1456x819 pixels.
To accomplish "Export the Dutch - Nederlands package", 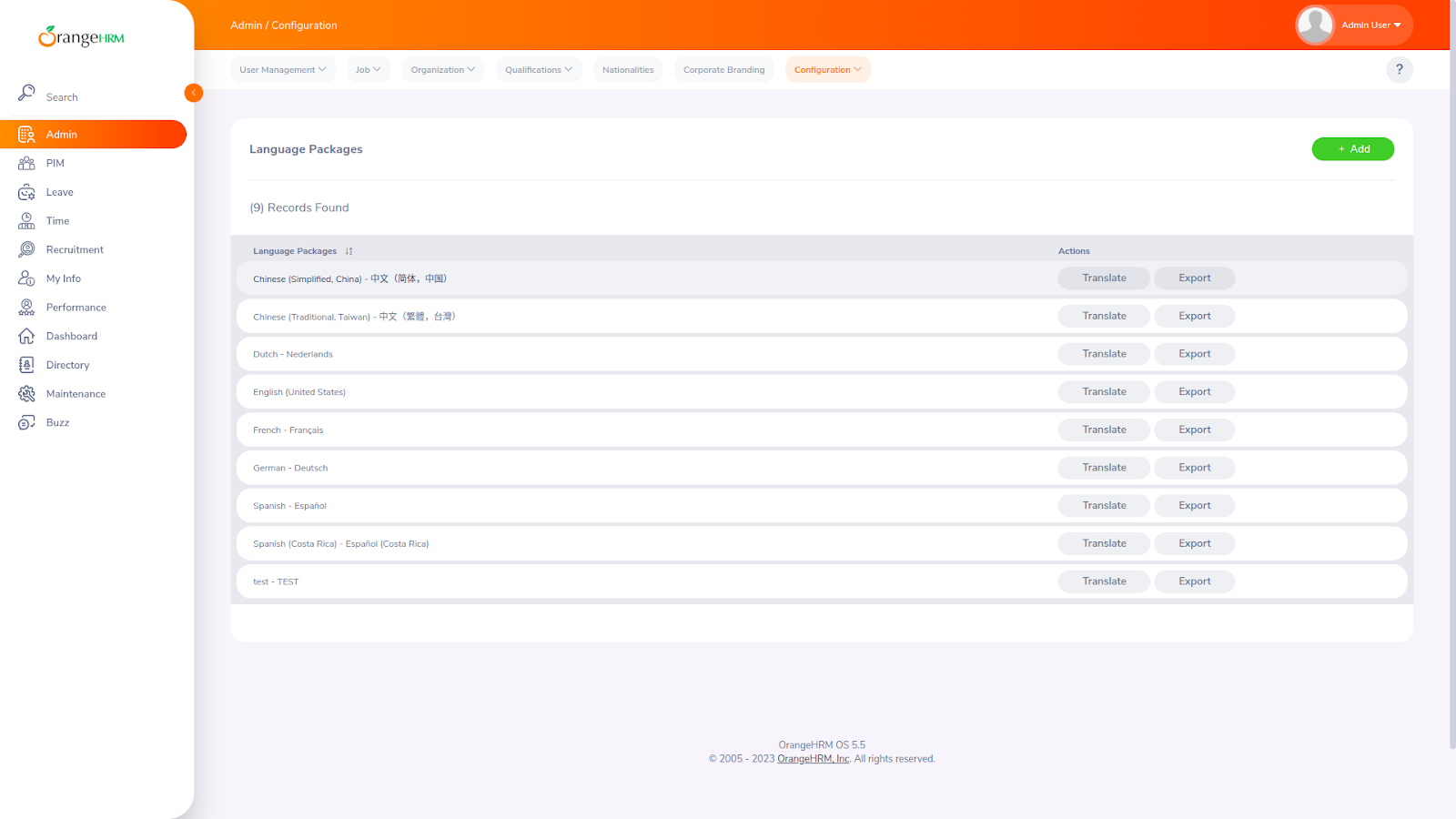I will pos(1194,354).
